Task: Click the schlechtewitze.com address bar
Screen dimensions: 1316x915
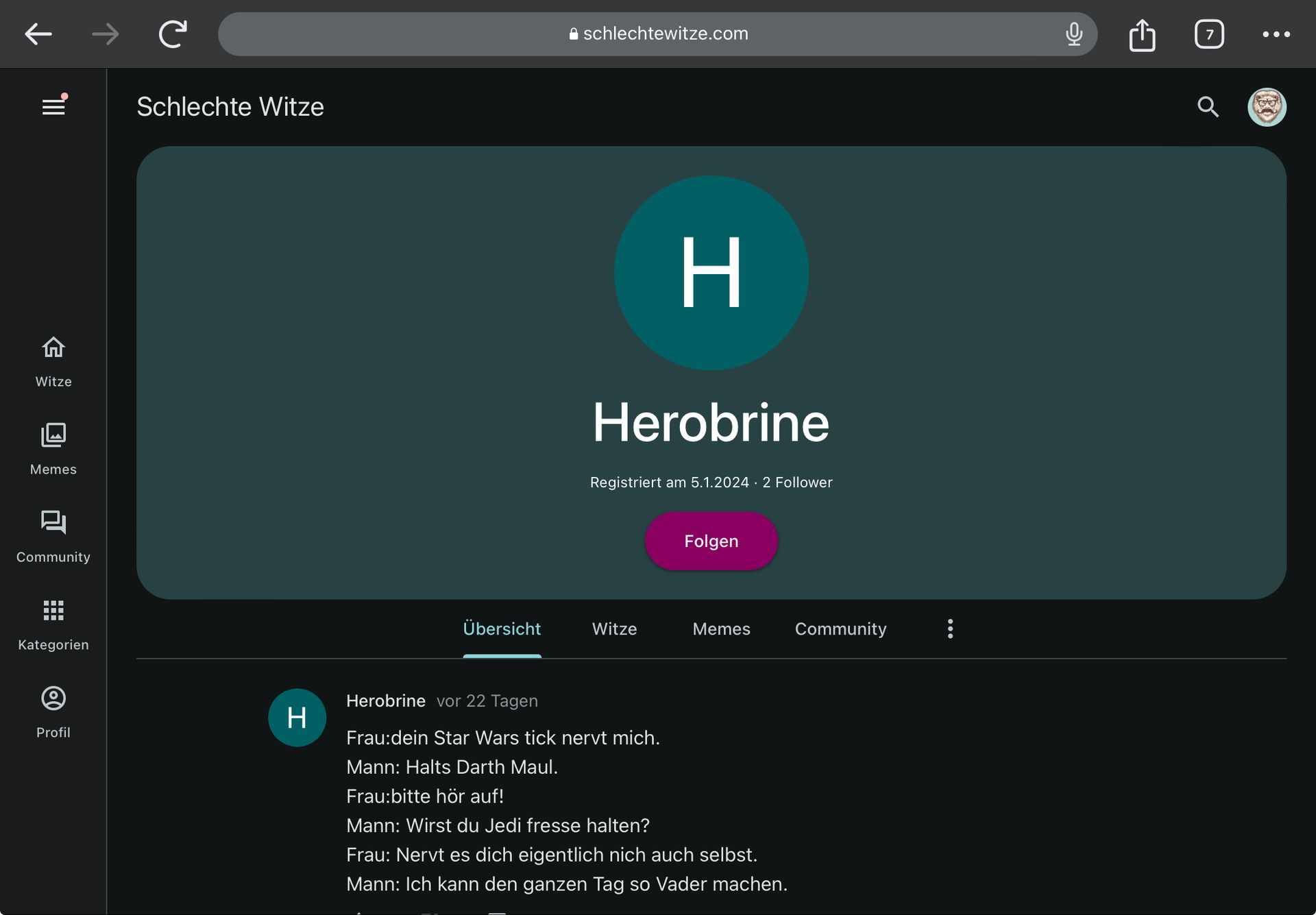Action: tap(658, 34)
